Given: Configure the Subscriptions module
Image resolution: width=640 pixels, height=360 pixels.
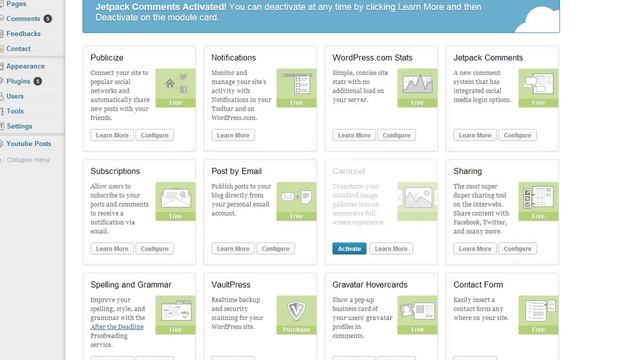Looking at the screenshot, I should point(154,249).
